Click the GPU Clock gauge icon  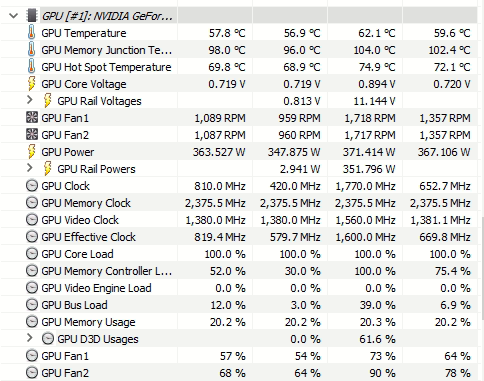pyautogui.click(x=32, y=186)
